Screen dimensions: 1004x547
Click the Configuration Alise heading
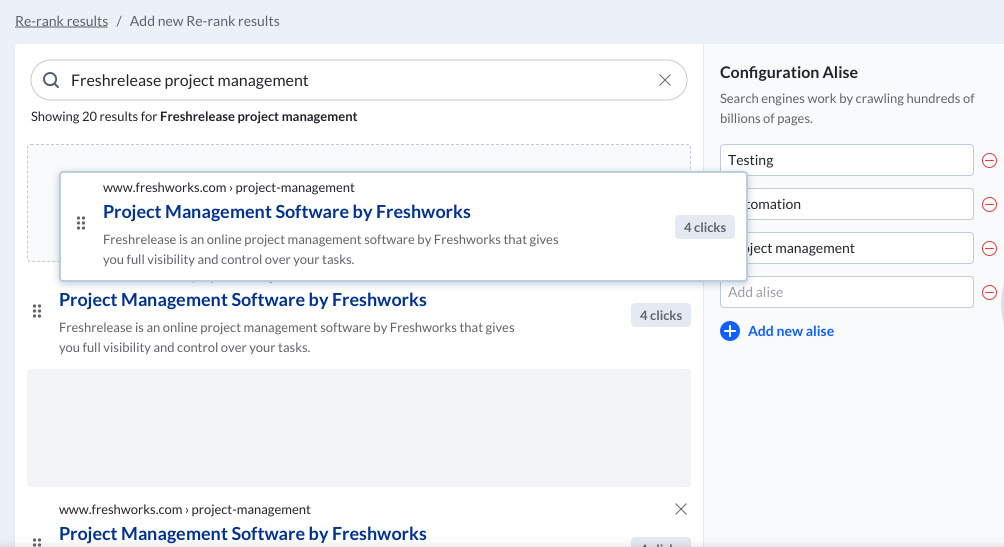(x=789, y=72)
